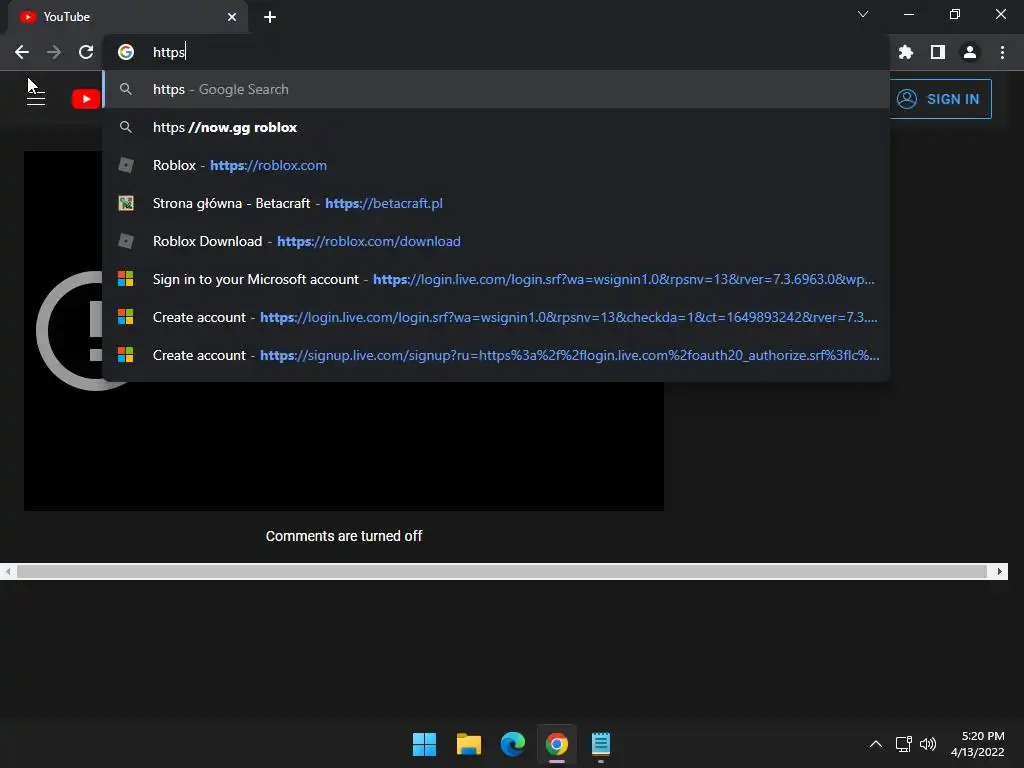Image resolution: width=1024 pixels, height=768 pixels.
Task: Choose Roblox Download suggestion
Action: point(496,241)
